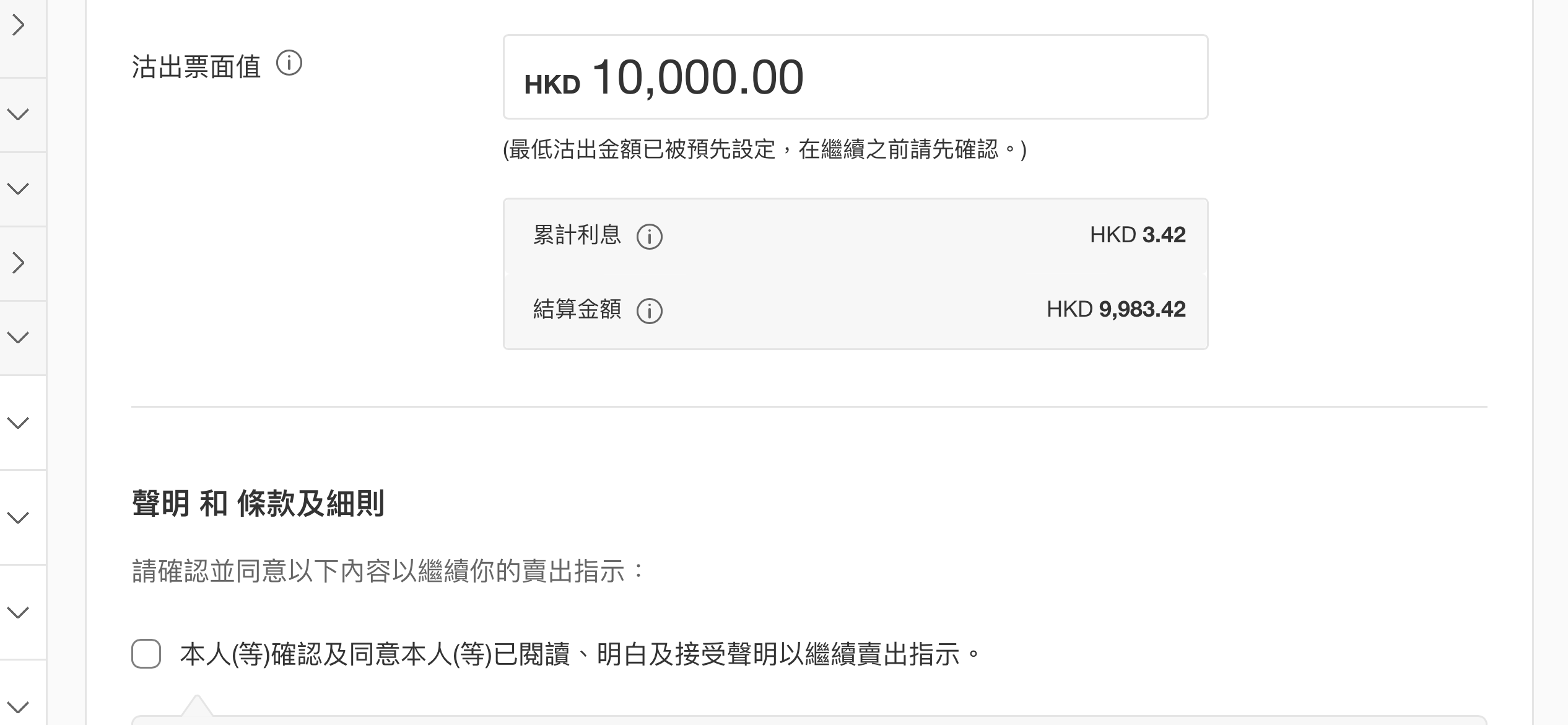This screenshot has width=1568, height=725.
Task: Tick the 本人(等)確認及同意 declaration checkbox
Action: [x=146, y=654]
